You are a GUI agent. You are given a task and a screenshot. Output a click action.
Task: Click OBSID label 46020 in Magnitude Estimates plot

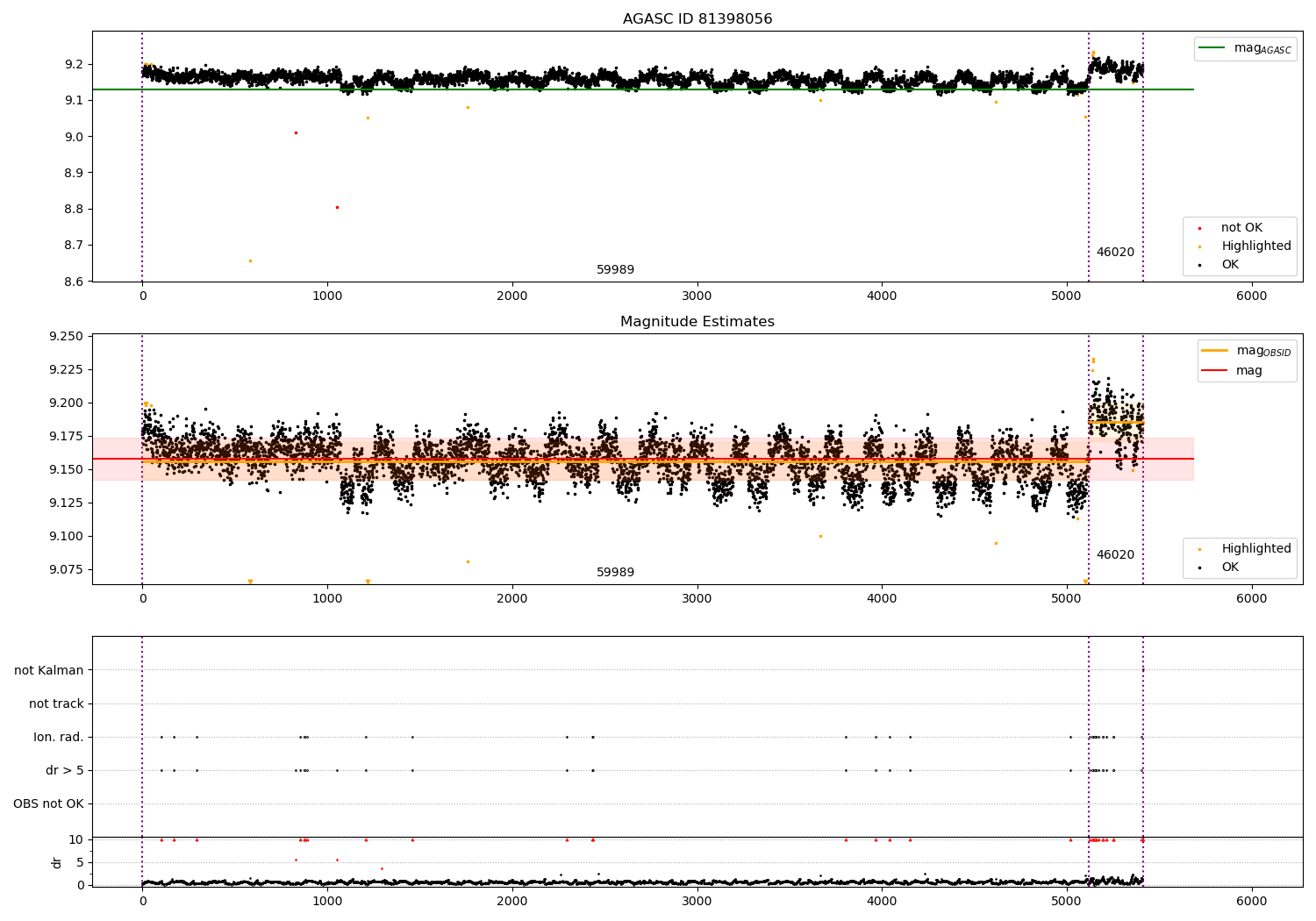pyautogui.click(x=1115, y=555)
